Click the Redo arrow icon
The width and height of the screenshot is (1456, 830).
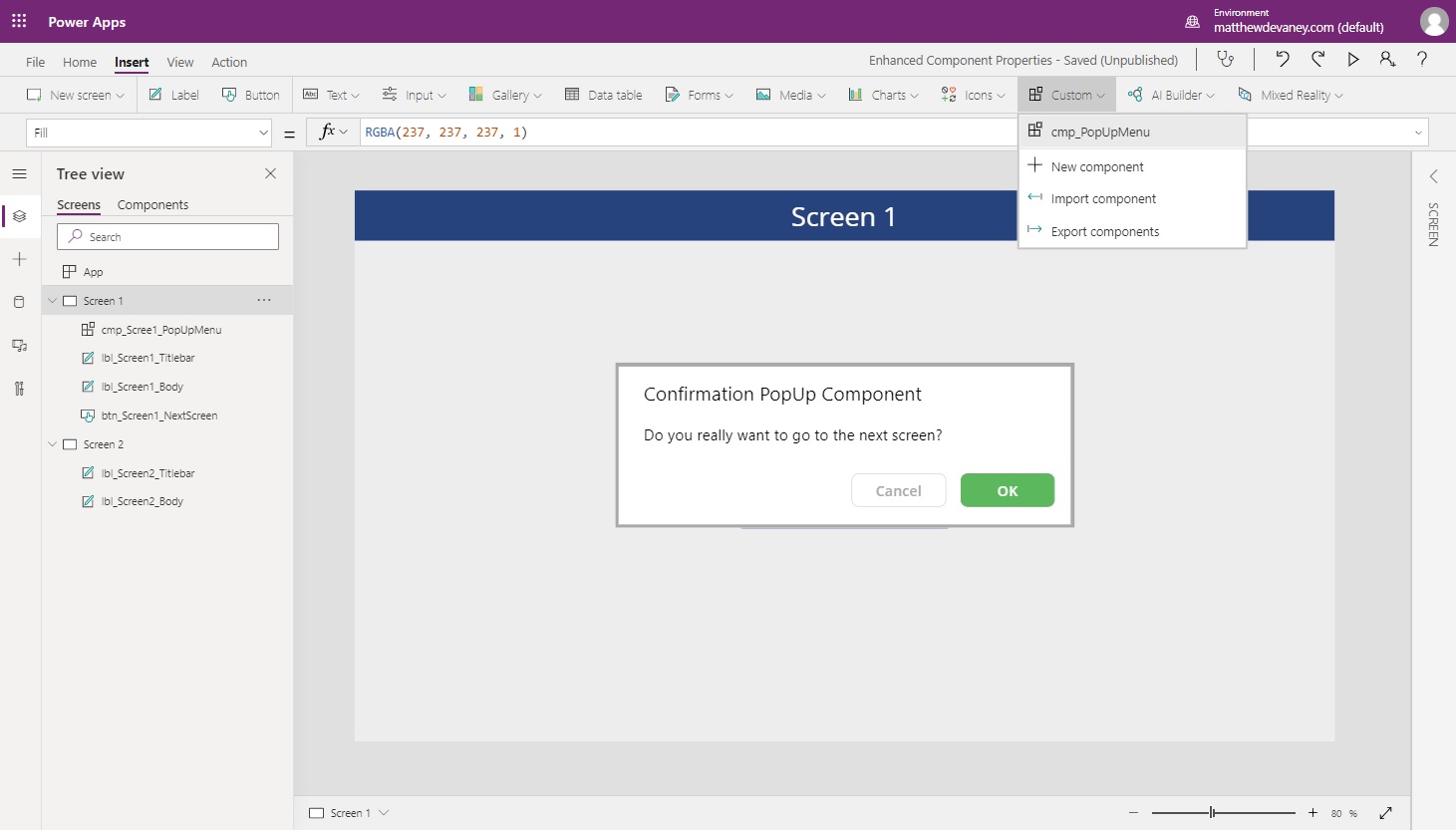1317,59
